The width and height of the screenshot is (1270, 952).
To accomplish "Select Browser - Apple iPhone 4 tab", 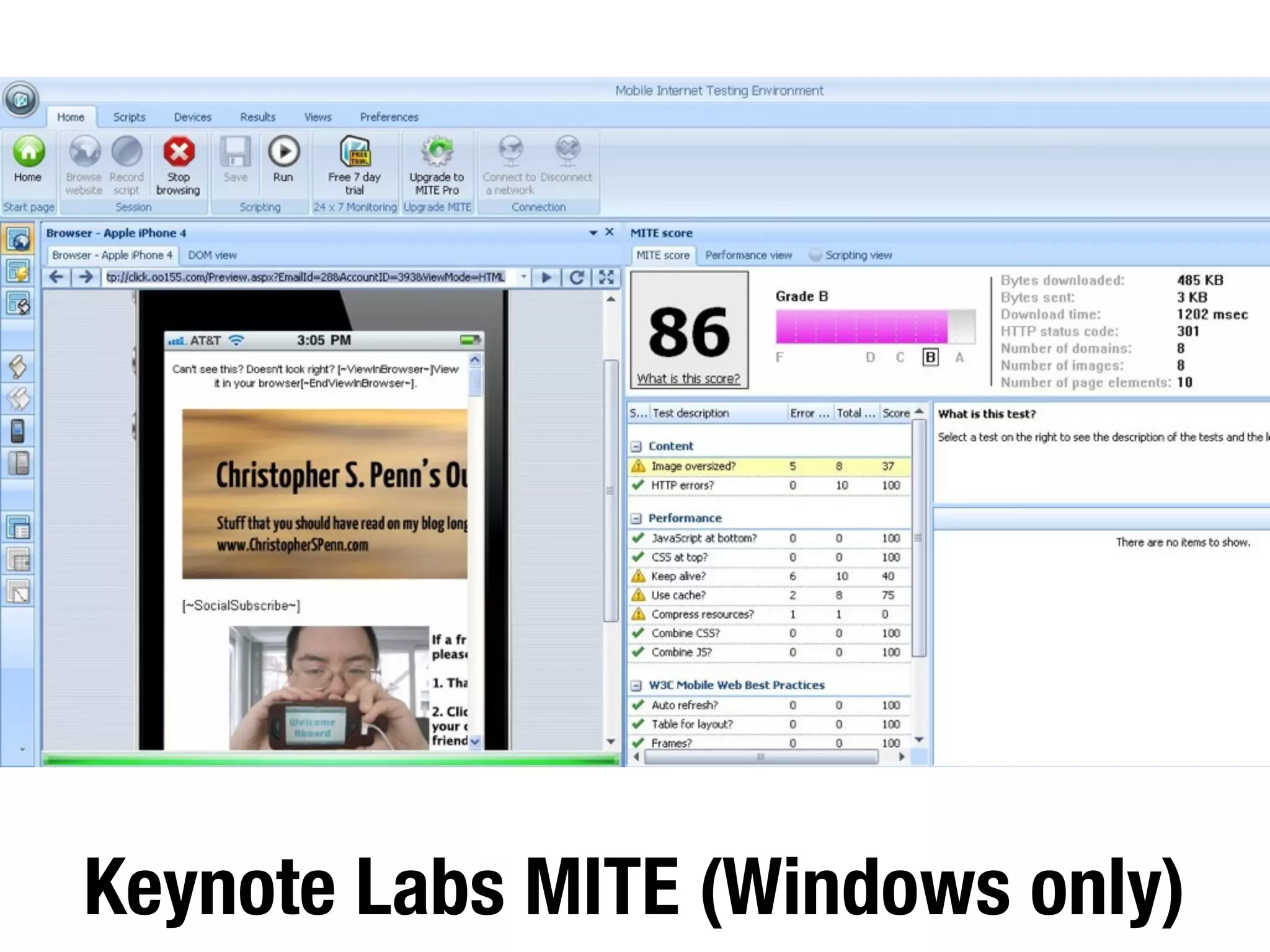I will 112,255.
